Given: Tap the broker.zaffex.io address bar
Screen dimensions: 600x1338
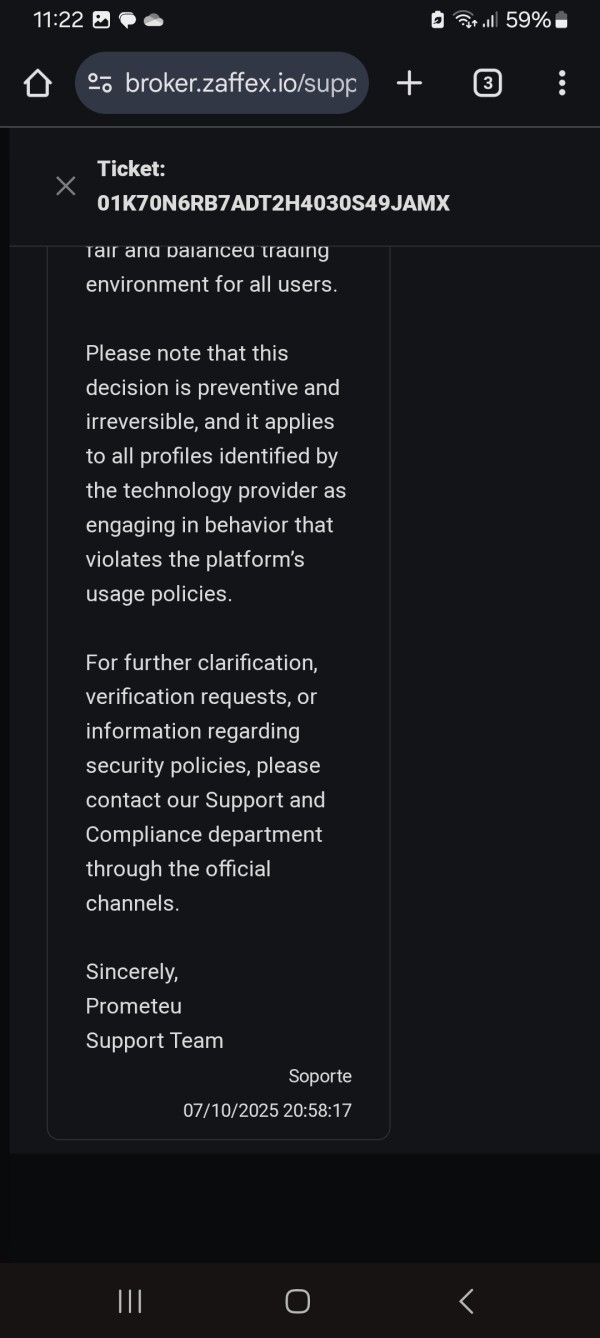Looking at the screenshot, I should tap(240, 83).
